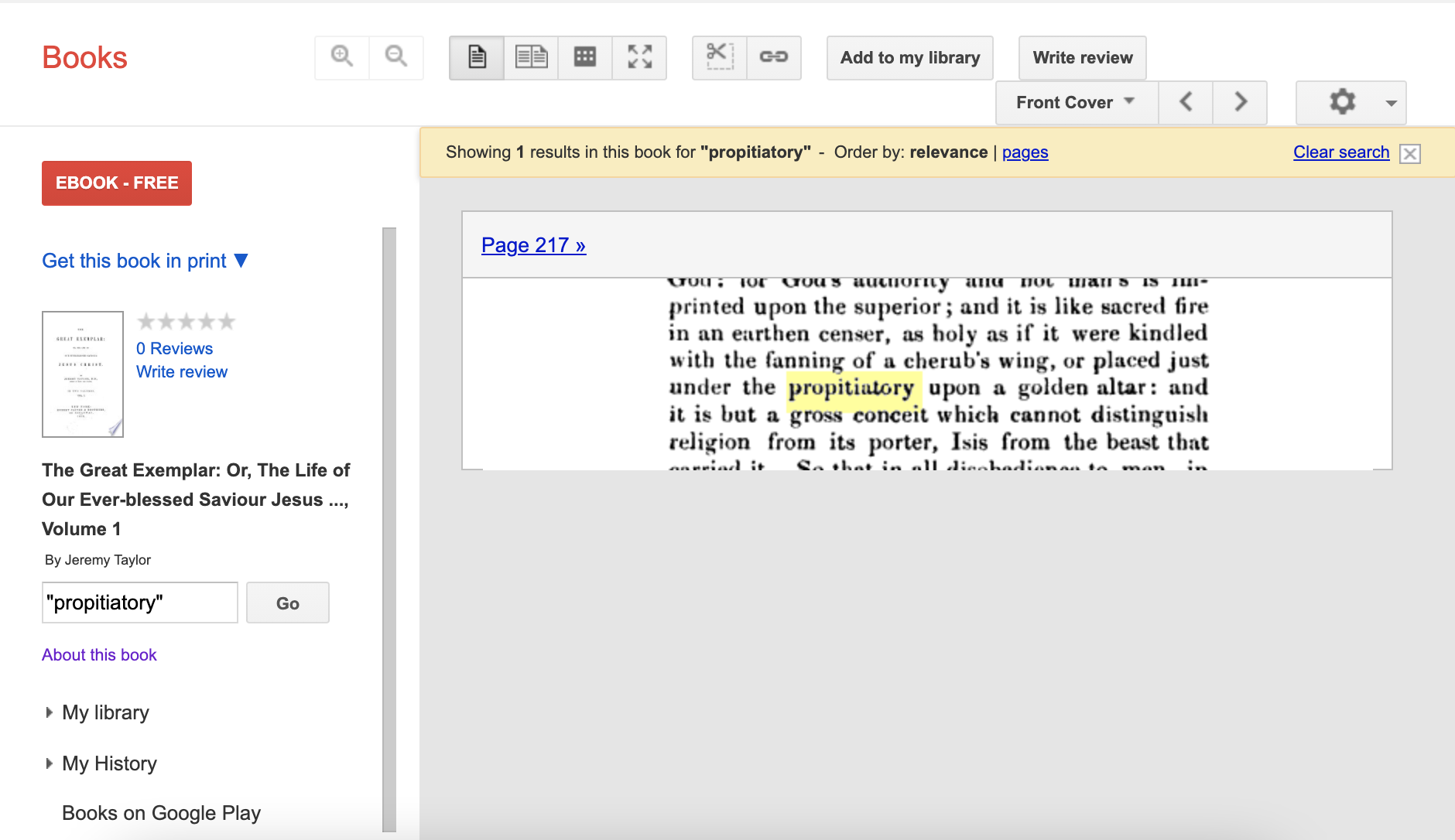Click the Clear search link
1455x840 pixels.
(1341, 152)
